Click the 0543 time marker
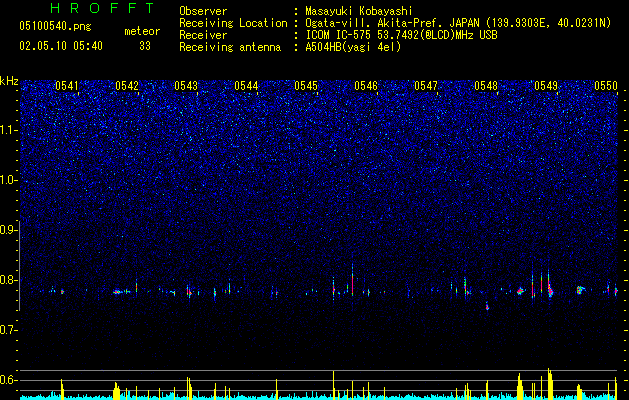The image size is (629, 400). coord(186,85)
